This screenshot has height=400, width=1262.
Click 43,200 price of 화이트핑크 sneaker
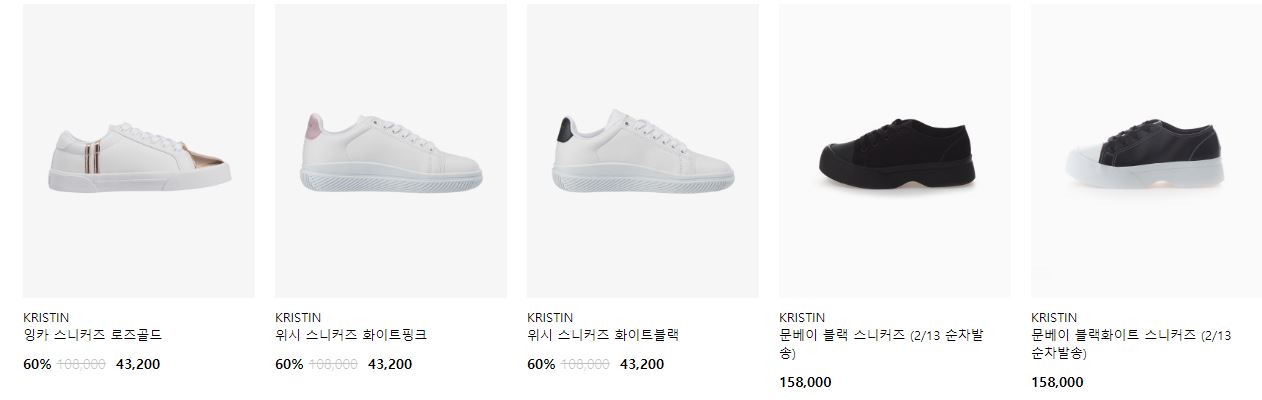(x=390, y=364)
